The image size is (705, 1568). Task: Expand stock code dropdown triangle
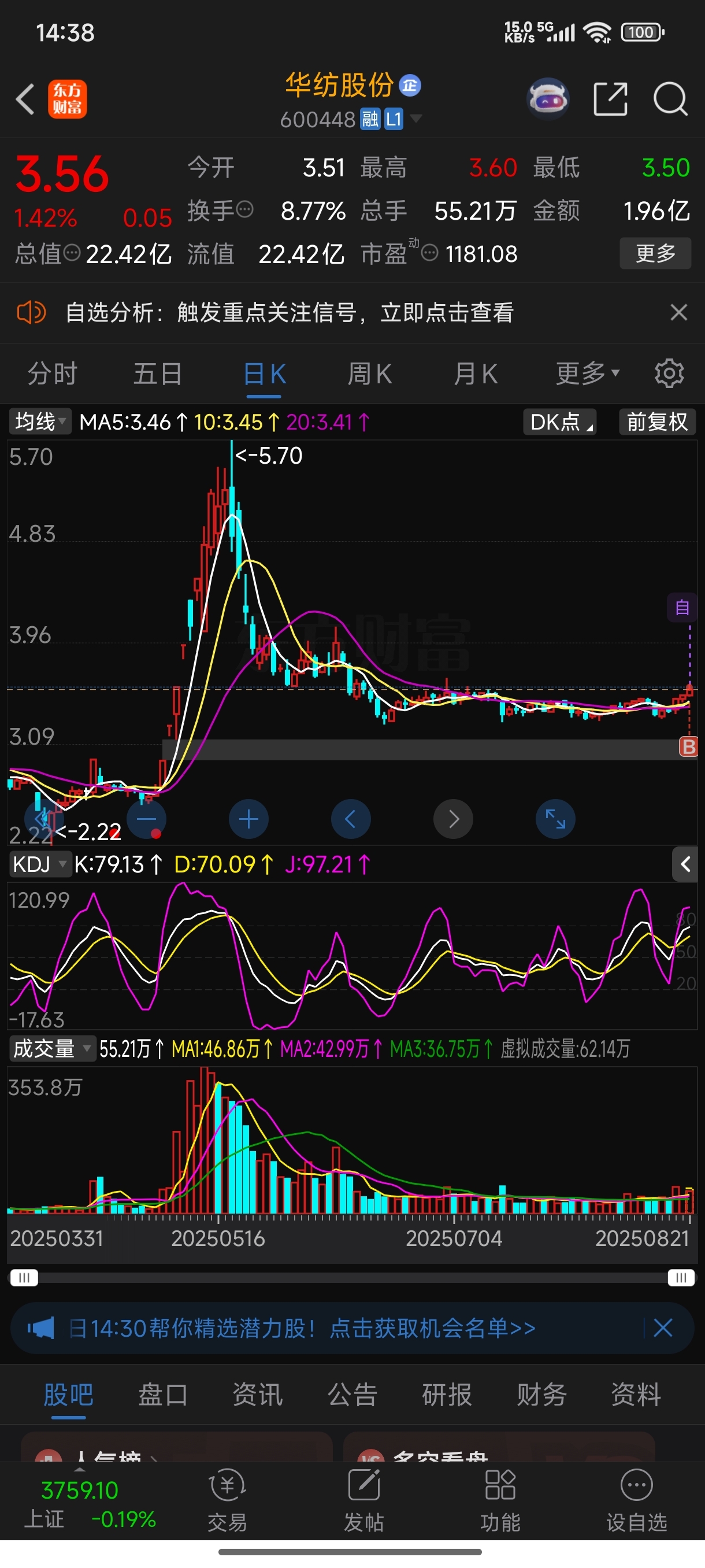coord(416,117)
